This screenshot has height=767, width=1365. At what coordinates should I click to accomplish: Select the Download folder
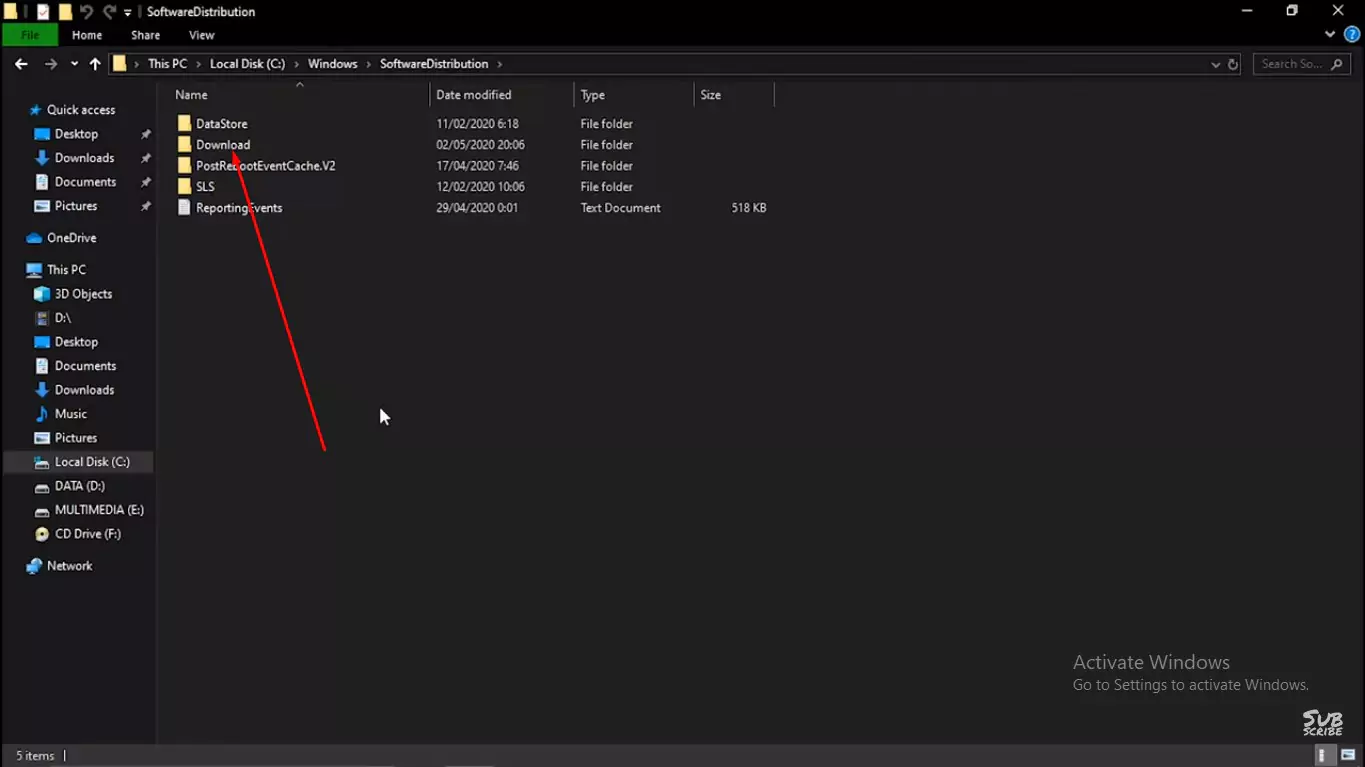point(223,145)
